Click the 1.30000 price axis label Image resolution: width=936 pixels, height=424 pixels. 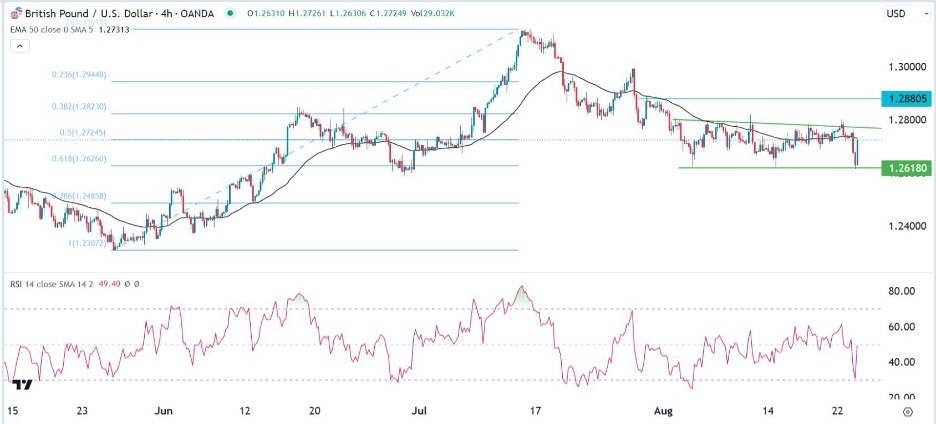tap(903, 67)
